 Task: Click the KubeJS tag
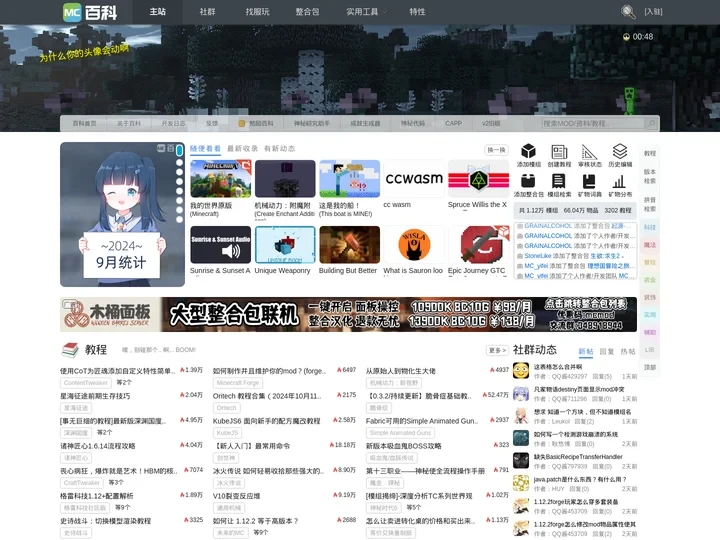pos(228,433)
